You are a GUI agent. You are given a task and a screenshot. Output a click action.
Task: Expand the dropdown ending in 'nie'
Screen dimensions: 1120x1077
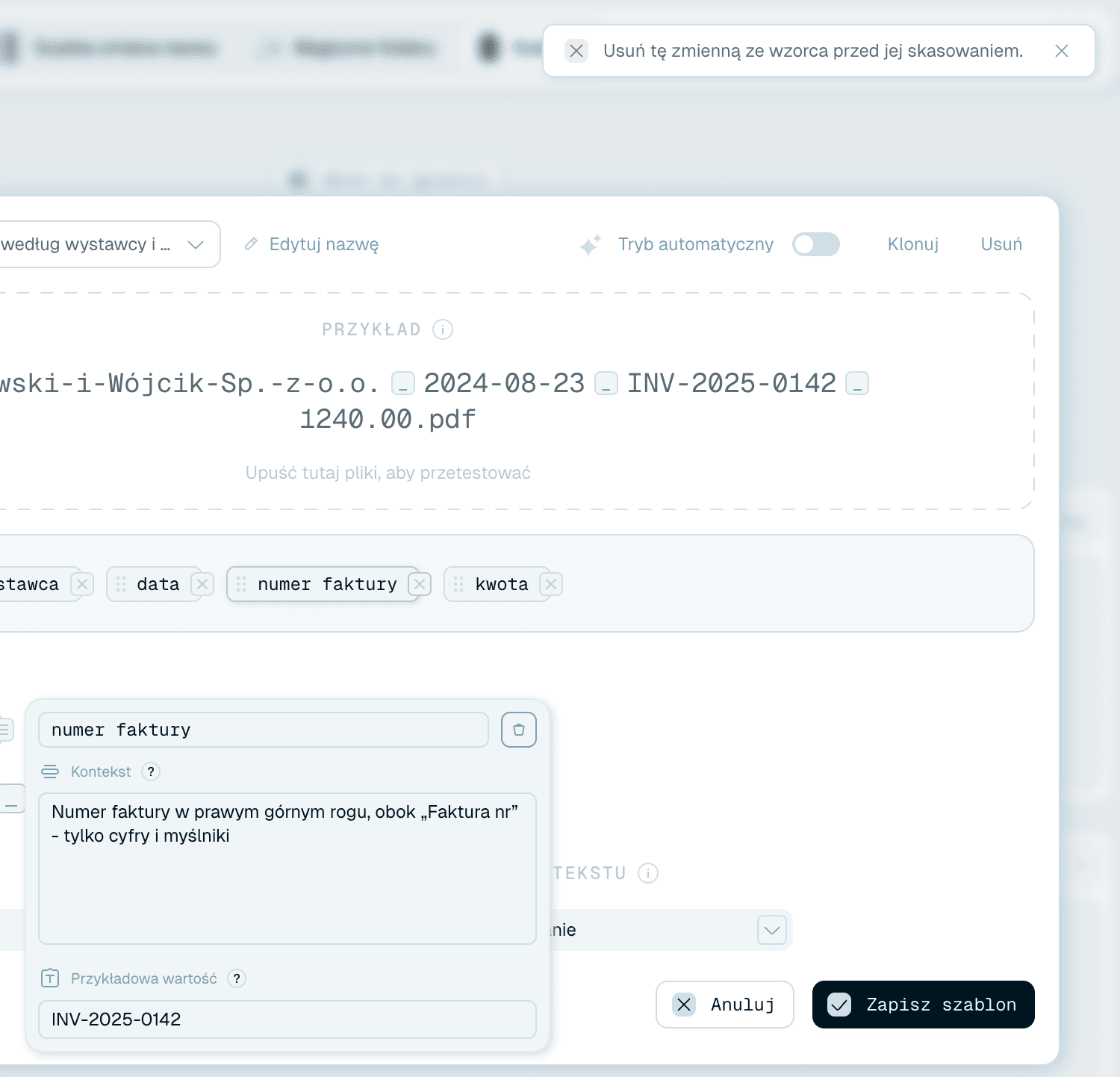tap(772, 930)
